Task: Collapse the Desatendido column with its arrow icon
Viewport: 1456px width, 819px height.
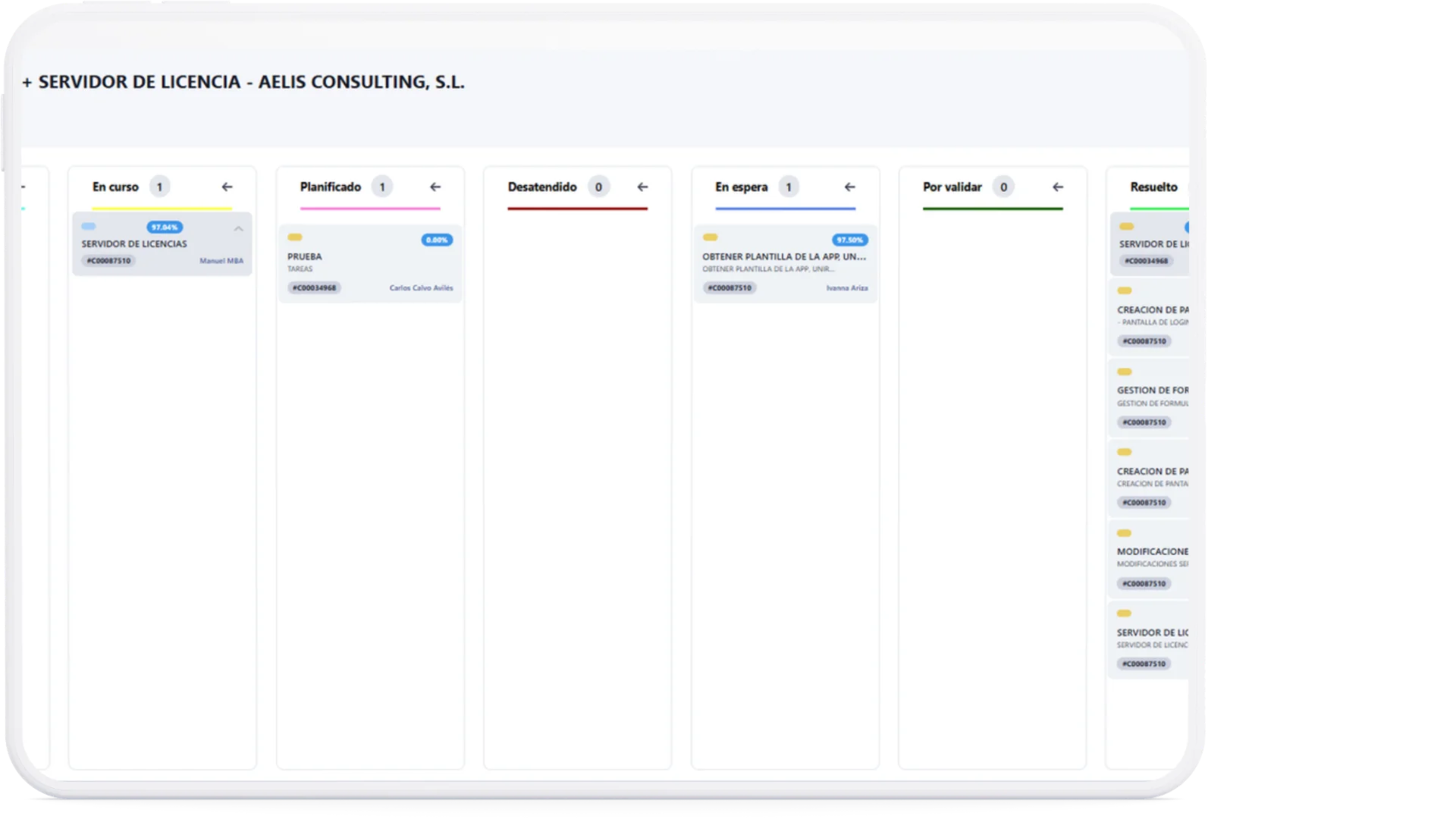Action: pos(642,187)
